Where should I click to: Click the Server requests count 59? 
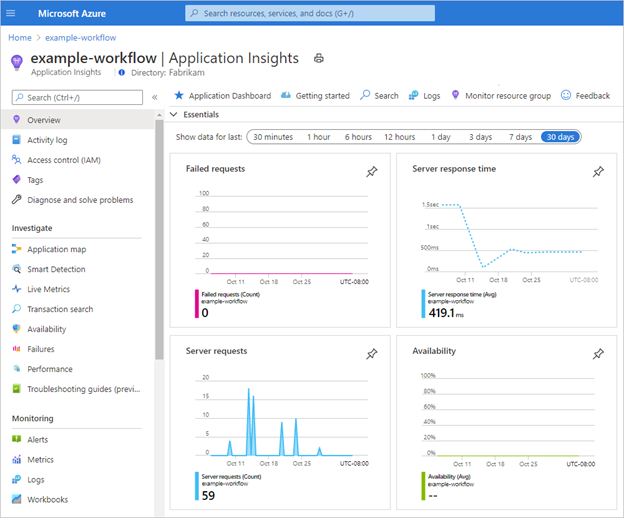coord(208,495)
